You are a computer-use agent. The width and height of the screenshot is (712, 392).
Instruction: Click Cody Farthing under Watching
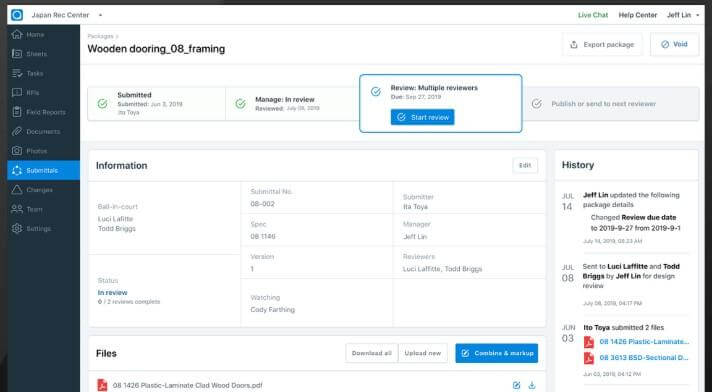[x=272, y=309]
